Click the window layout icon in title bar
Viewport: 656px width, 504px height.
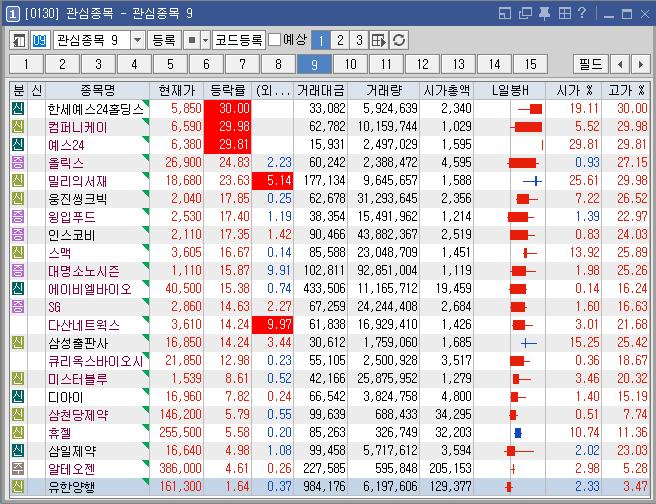click(505, 14)
